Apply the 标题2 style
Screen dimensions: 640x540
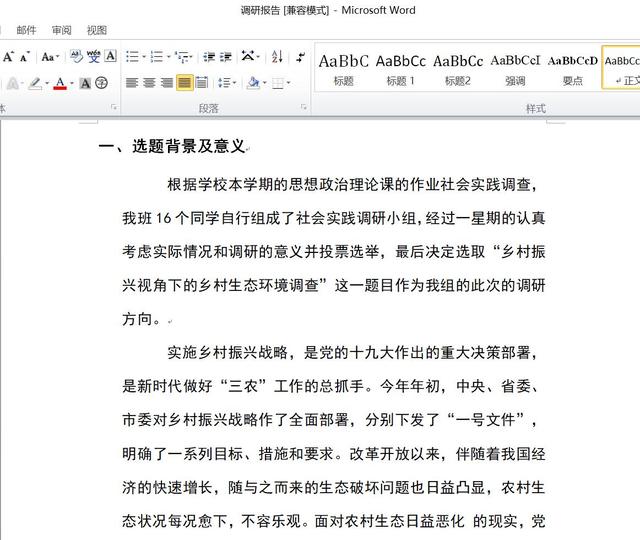tap(458, 69)
